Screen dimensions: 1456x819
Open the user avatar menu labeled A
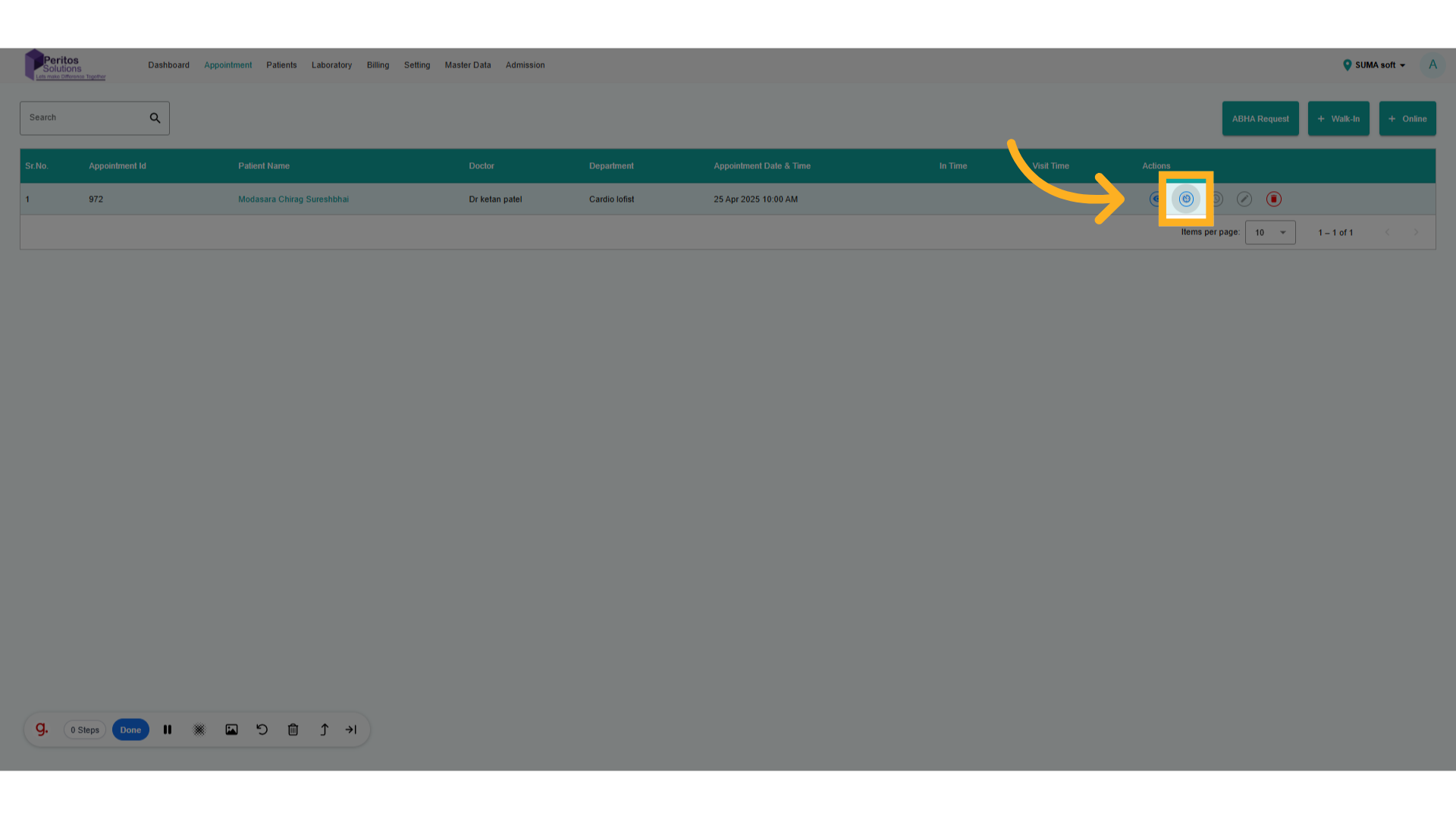1432,65
